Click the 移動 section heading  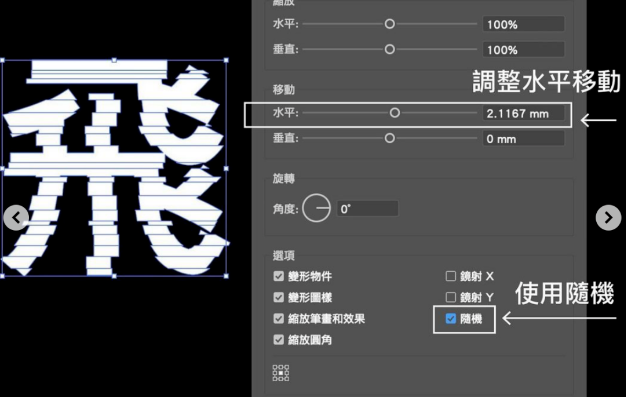(284, 89)
